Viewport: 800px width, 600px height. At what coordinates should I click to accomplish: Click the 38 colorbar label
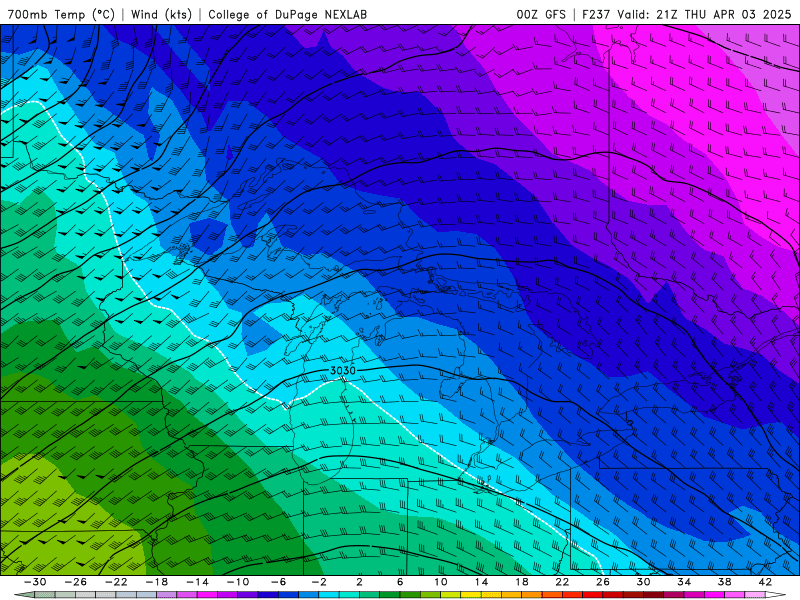click(724, 582)
